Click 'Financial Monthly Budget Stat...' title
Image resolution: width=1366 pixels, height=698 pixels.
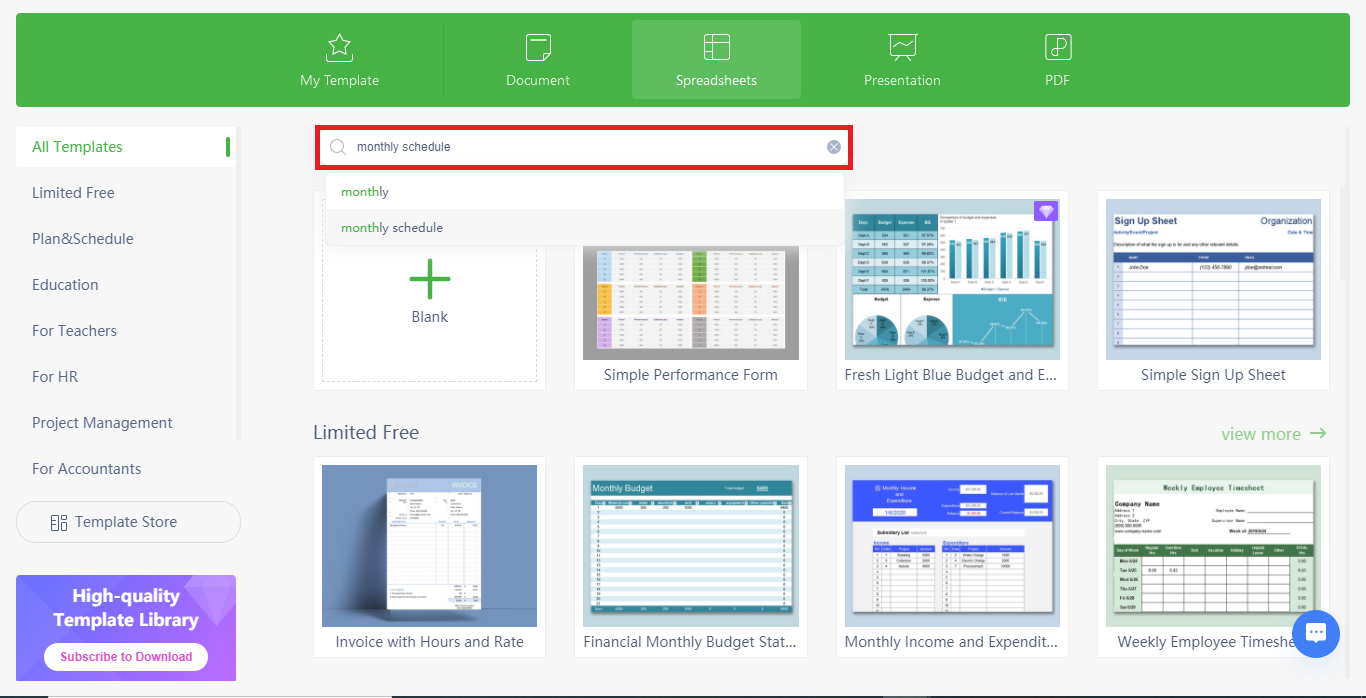691,642
